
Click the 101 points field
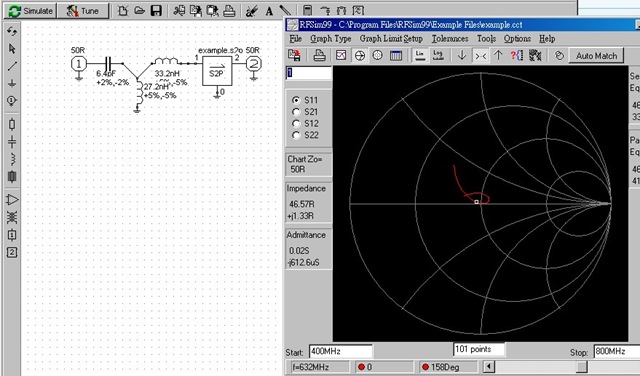pos(479,349)
